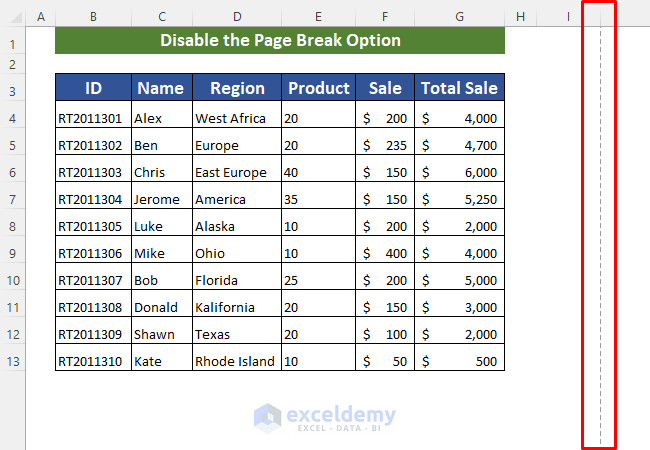Screen dimensions: 650x450
Task: Select the row 13 header
Action: (x=13, y=361)
